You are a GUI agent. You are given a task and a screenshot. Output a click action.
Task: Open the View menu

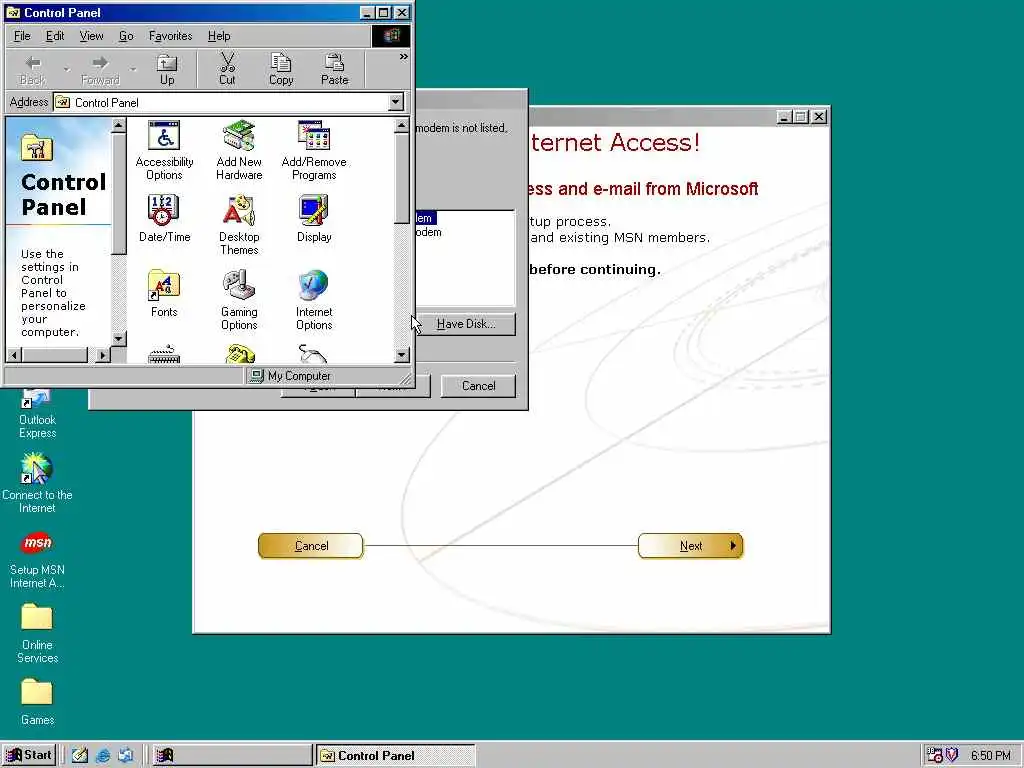point(91,36)
